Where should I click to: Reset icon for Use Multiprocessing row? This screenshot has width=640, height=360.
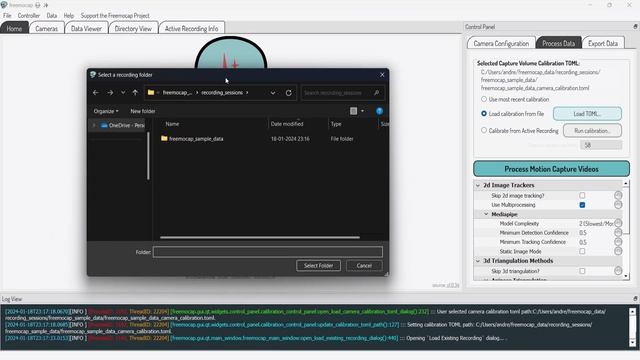618,205
